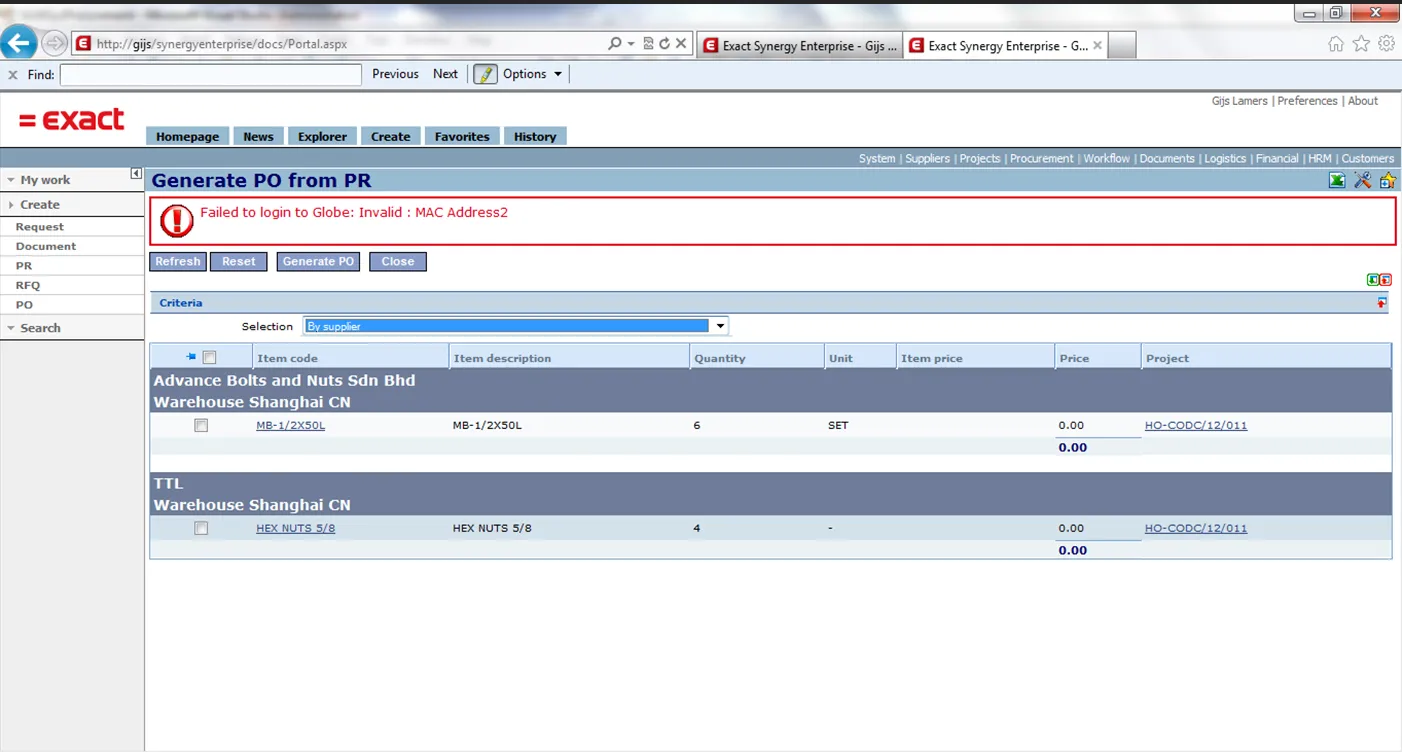The image size is (1402, 752).
Task: Check the MB-1/2X50L item checkbox
Action: [201, 425]
